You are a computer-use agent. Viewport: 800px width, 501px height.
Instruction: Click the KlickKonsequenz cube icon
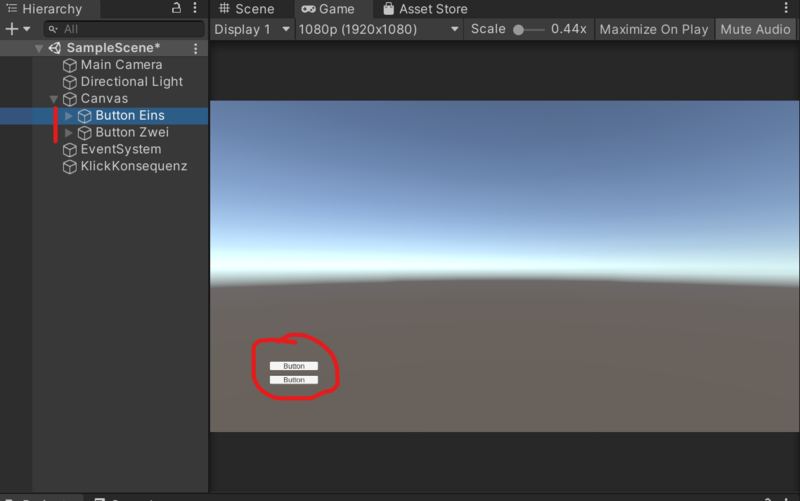tap(69, 166)
